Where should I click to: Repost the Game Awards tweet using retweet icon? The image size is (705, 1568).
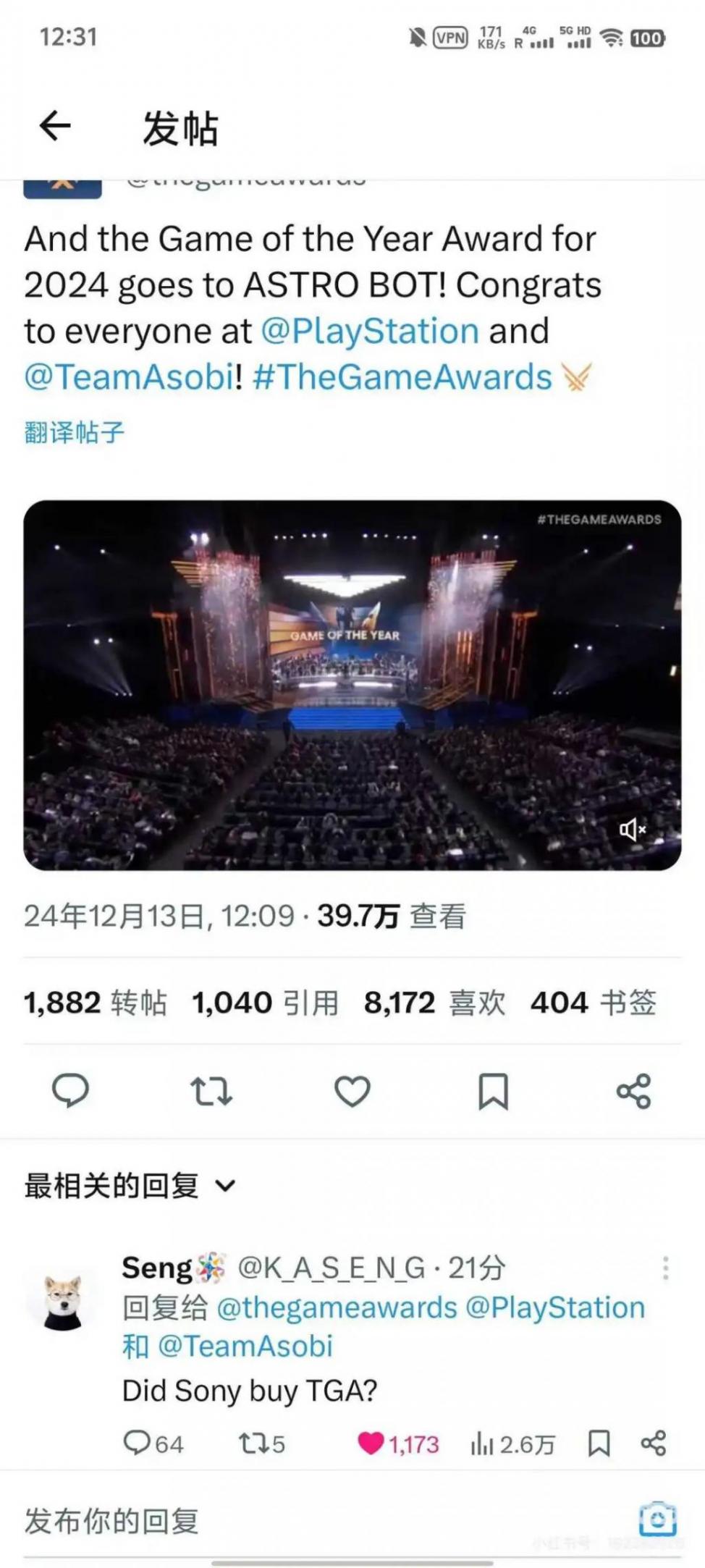click(211, 1090)
